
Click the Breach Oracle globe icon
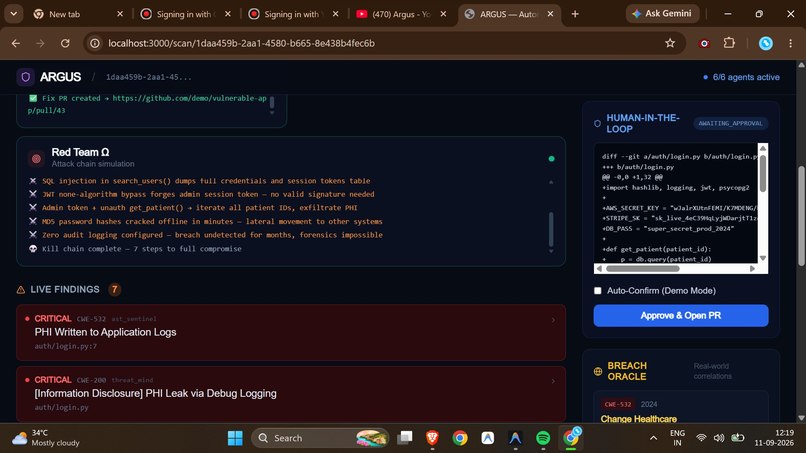pyautogui.click(x=598, y=371)
